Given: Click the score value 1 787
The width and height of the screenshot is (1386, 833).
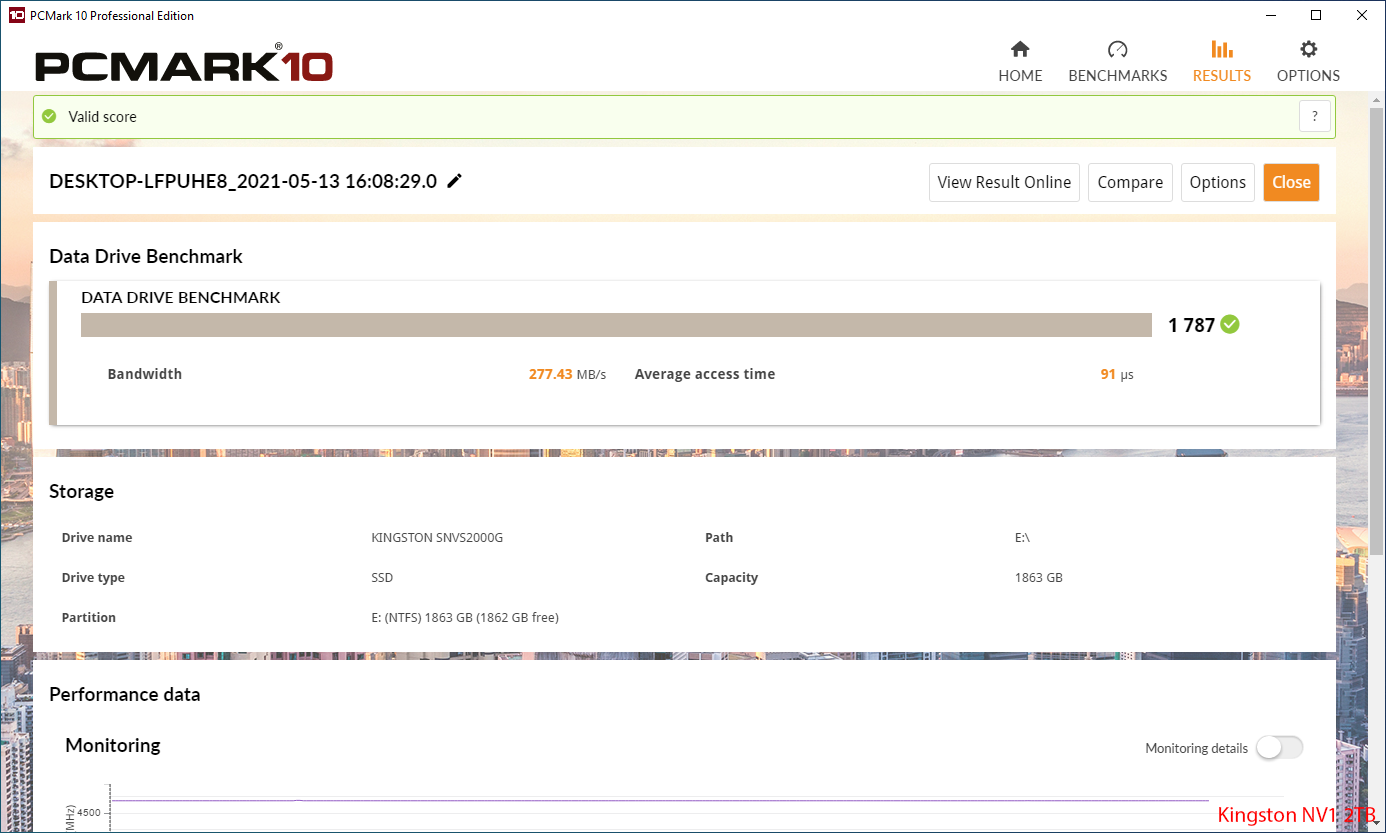Looking at the screenshot, I should (x=1191, y=324).
